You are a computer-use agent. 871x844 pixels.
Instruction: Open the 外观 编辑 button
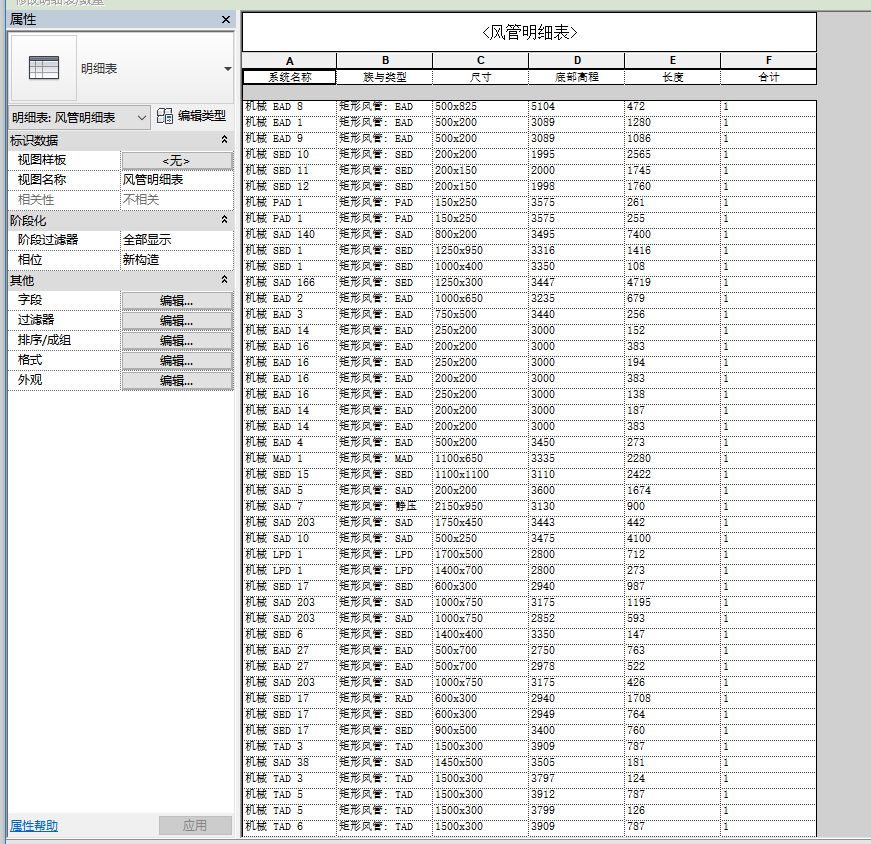click(177, 381)
